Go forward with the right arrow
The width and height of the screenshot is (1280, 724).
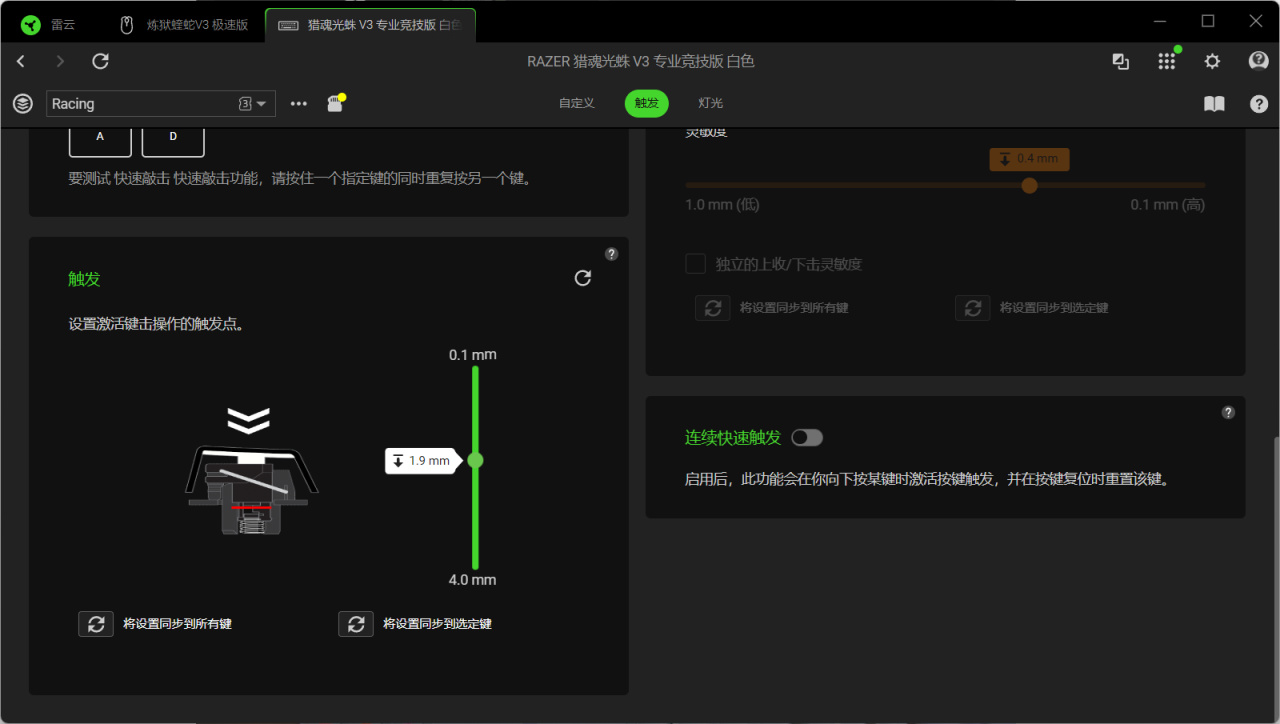(60, 62)
